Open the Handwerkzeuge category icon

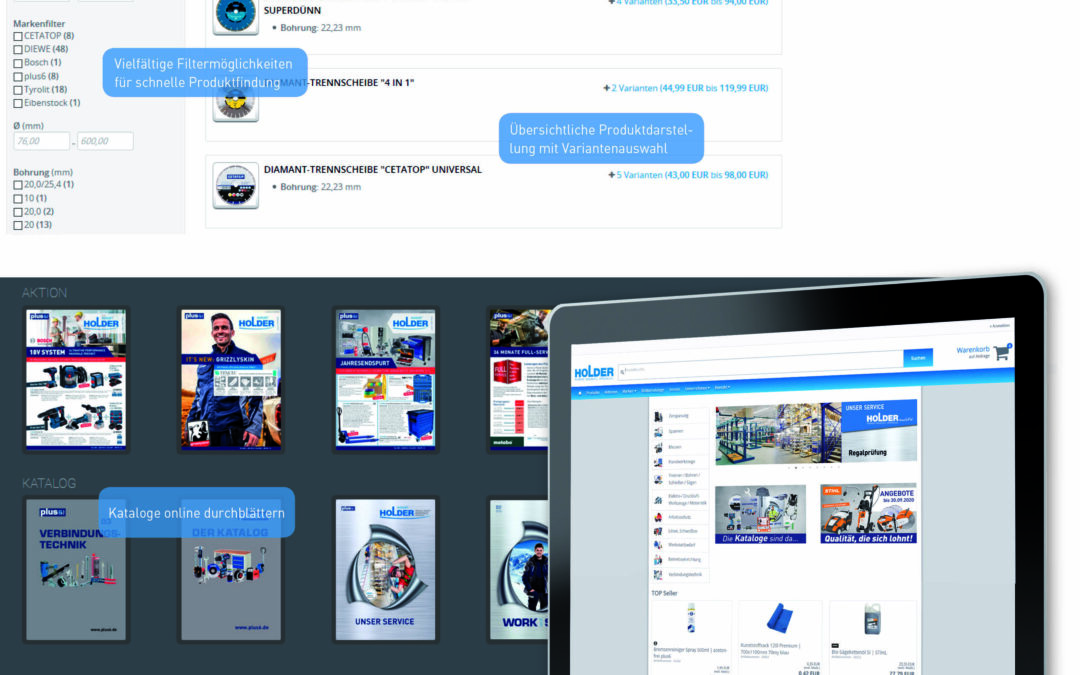pos(658,462)
